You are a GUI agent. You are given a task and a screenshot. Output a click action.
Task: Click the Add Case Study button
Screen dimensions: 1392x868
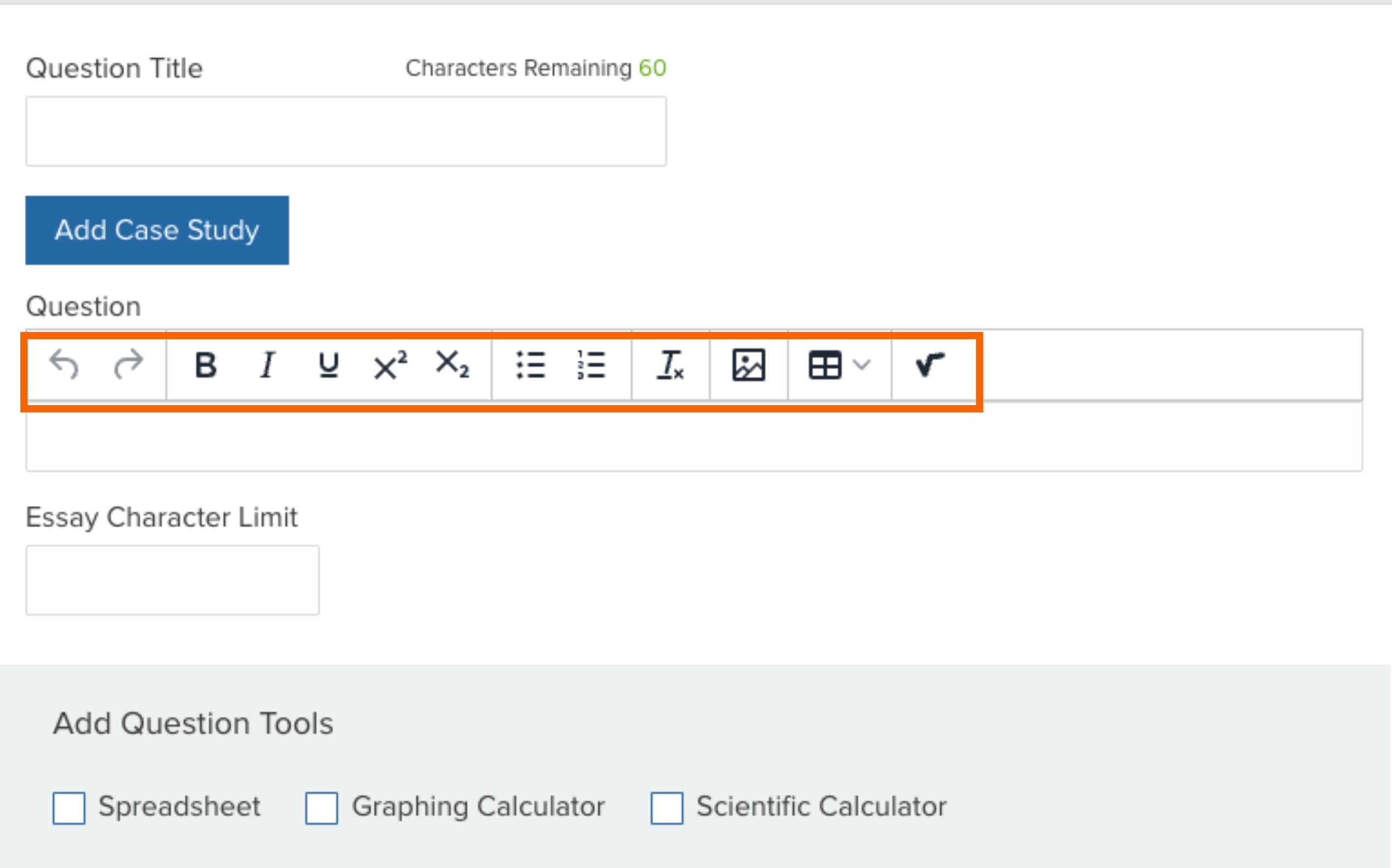click(x=157, y=230)
